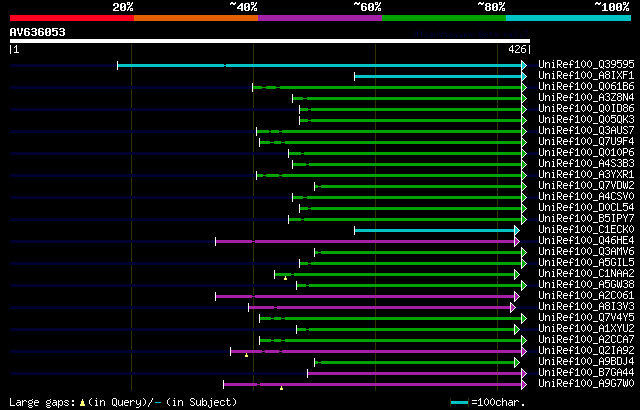Select the cyan ~100% identity legend segment

coord(569,18)
